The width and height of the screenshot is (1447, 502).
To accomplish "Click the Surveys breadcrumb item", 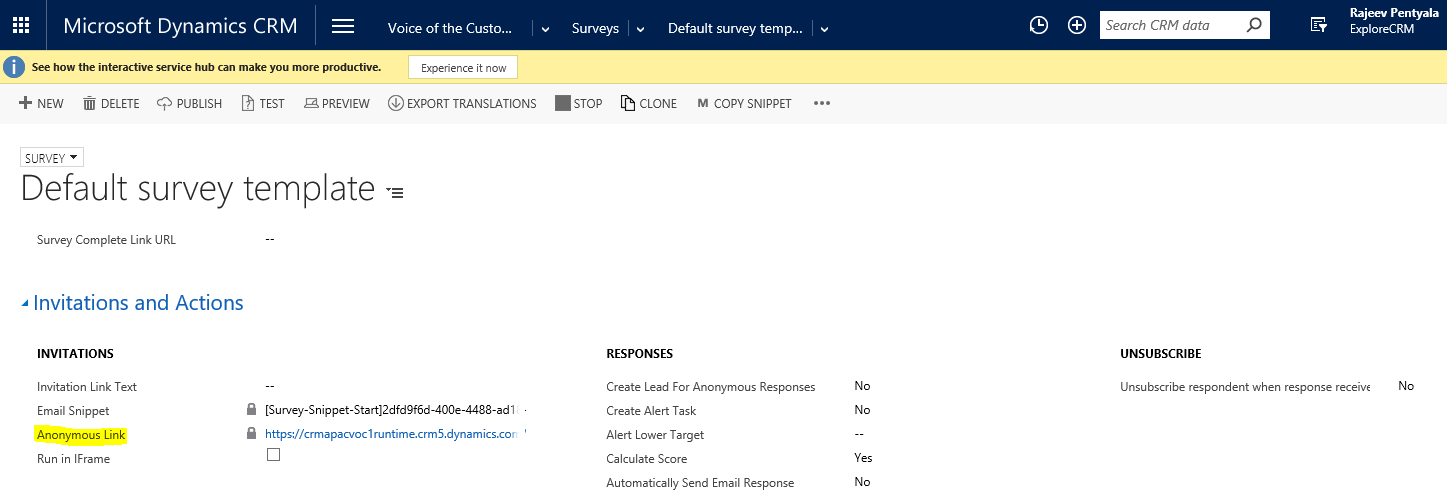I will coord(595,28).
